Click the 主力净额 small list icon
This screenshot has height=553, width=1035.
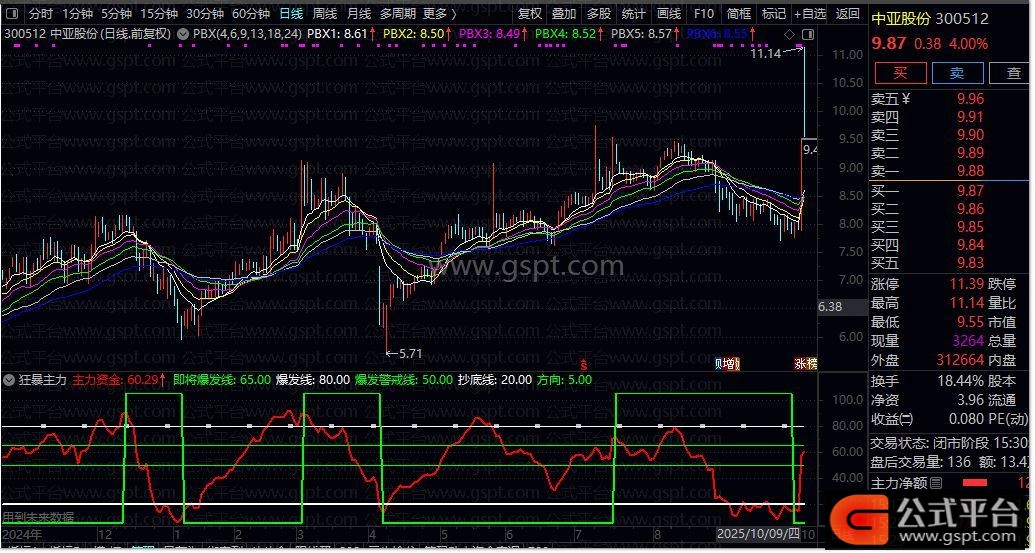coord(936,484)
